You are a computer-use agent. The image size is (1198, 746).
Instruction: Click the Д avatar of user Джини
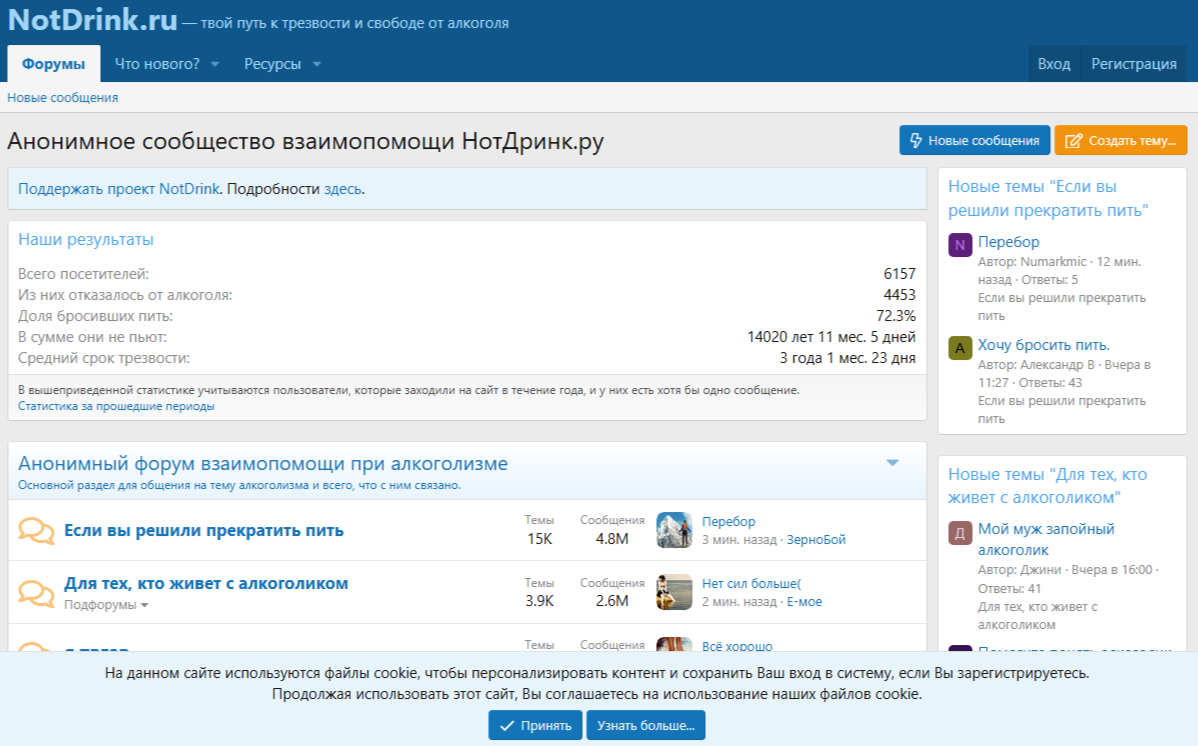coord(960,532)
